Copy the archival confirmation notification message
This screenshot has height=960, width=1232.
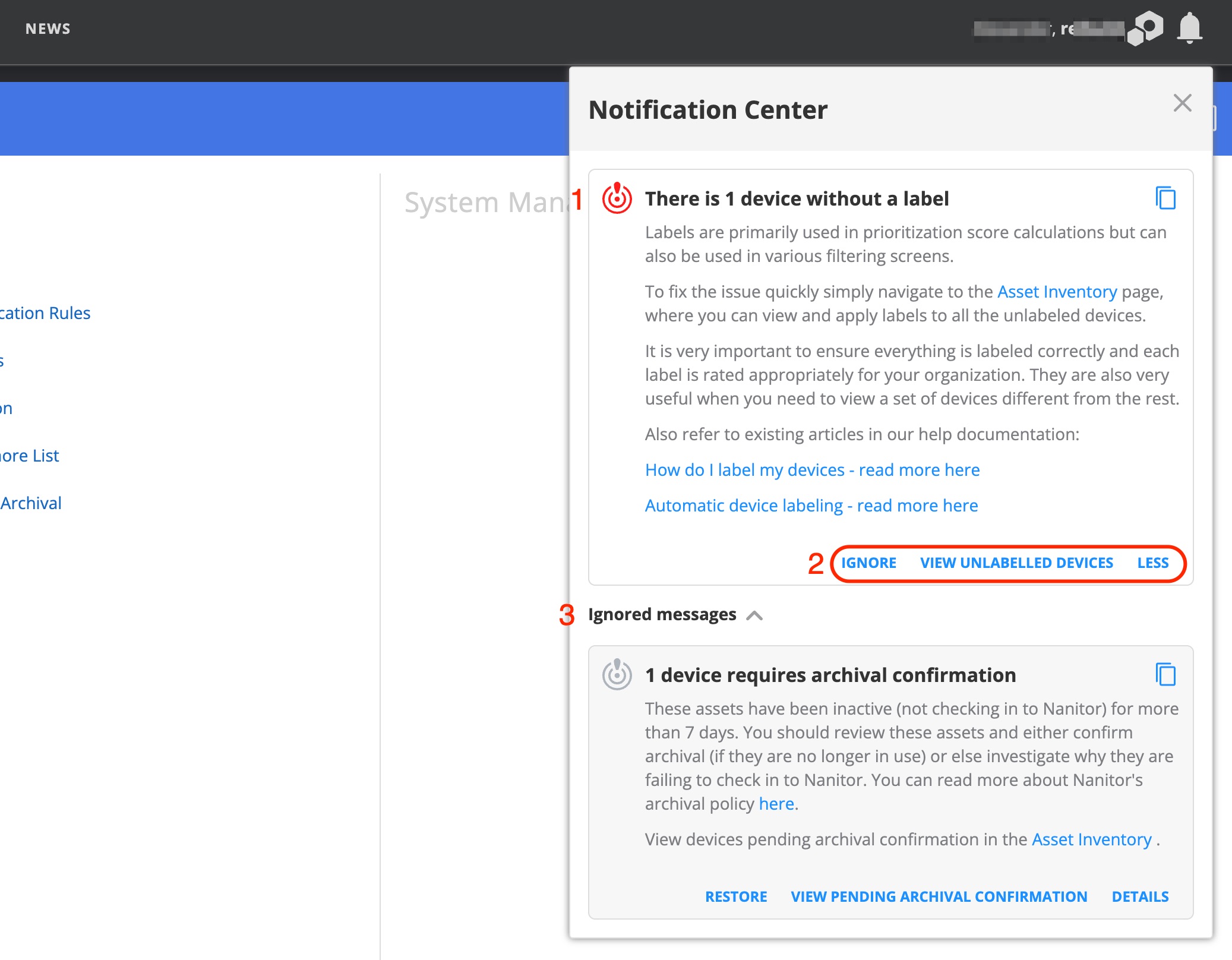coord(1165,675)
